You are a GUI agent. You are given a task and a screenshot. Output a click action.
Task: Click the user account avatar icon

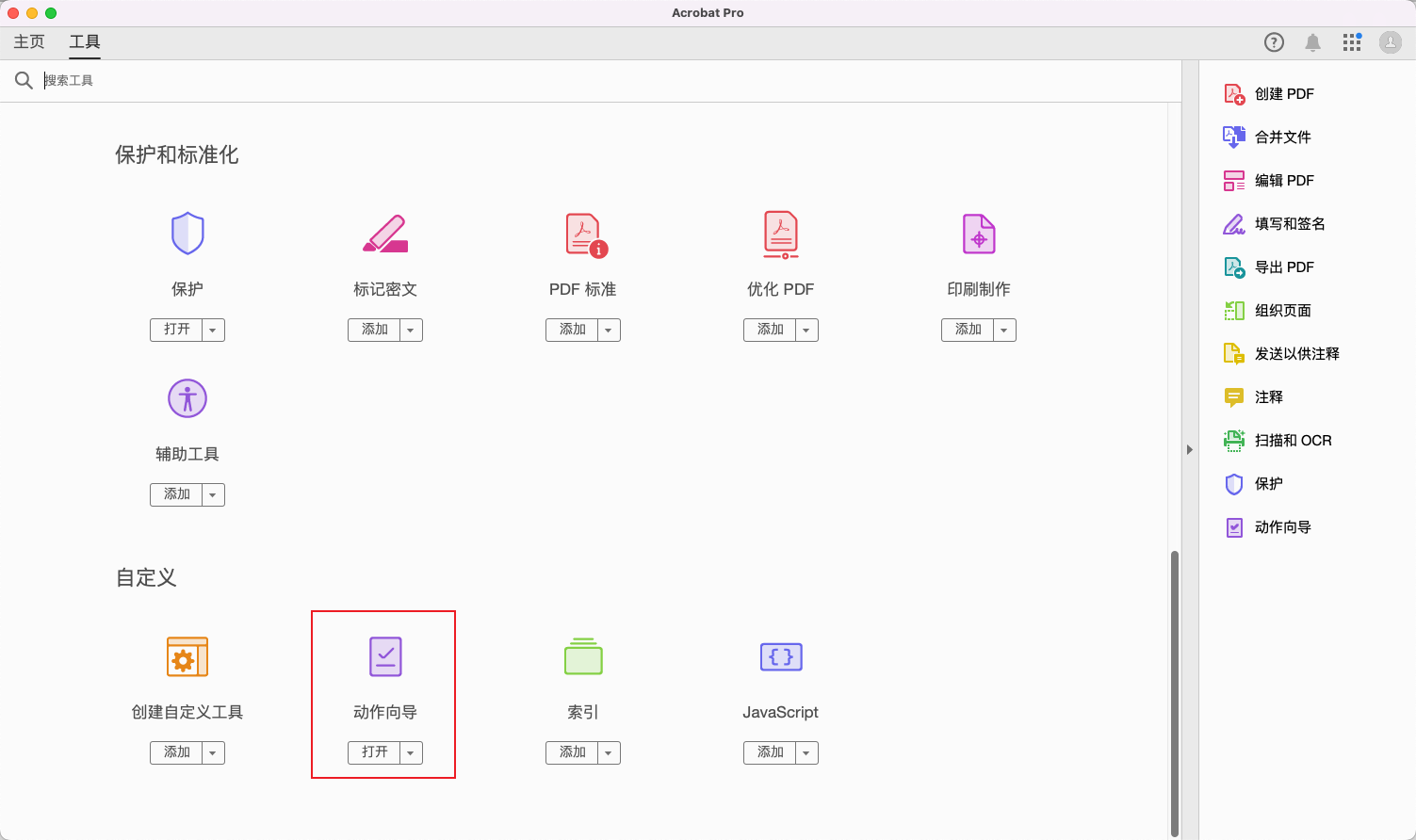(x=1391, y=42)
